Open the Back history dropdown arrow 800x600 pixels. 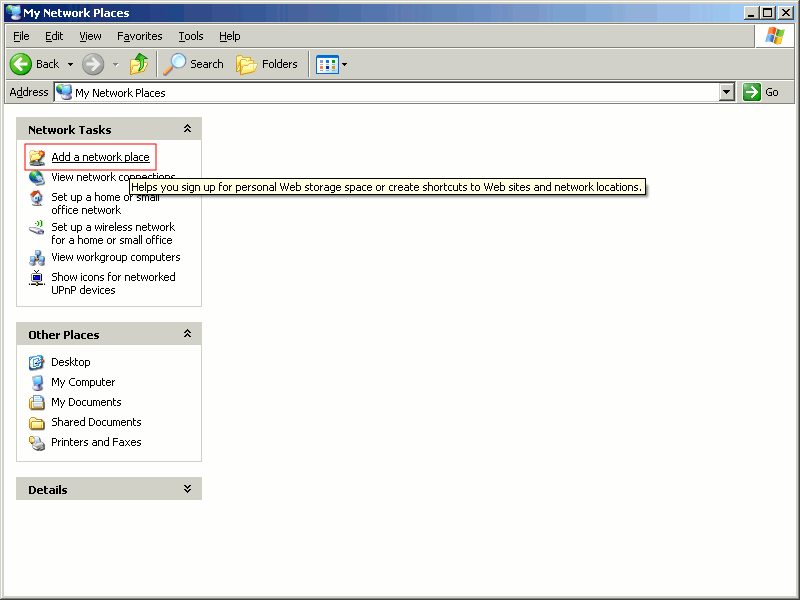tap(70, 64)
